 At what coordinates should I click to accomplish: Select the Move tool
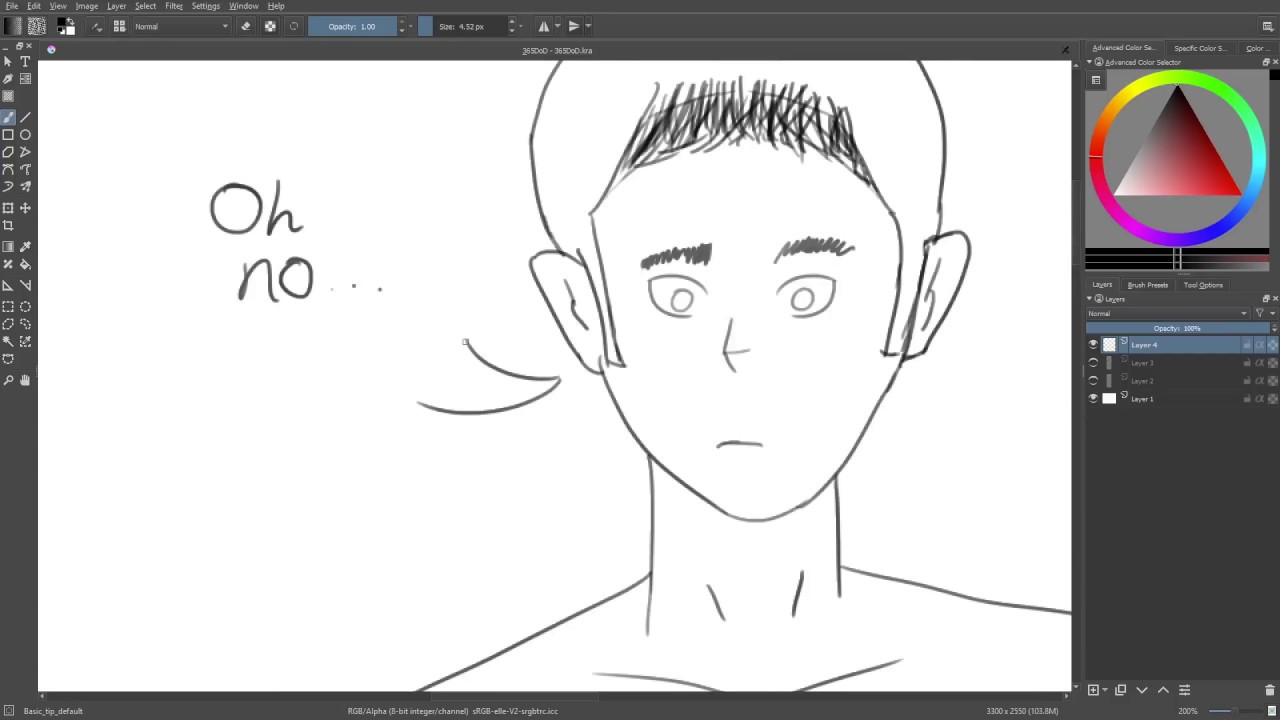(x=25, y=208)
